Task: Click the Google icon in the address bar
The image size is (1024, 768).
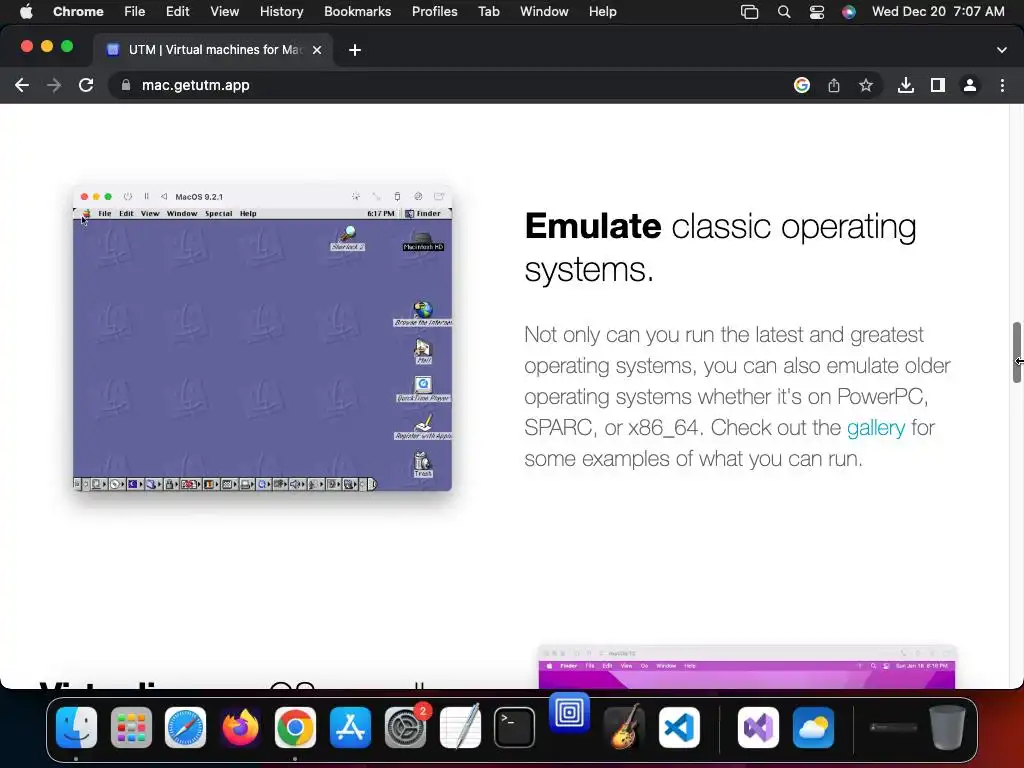Action: pyautogui.click(x=802, y=86)
